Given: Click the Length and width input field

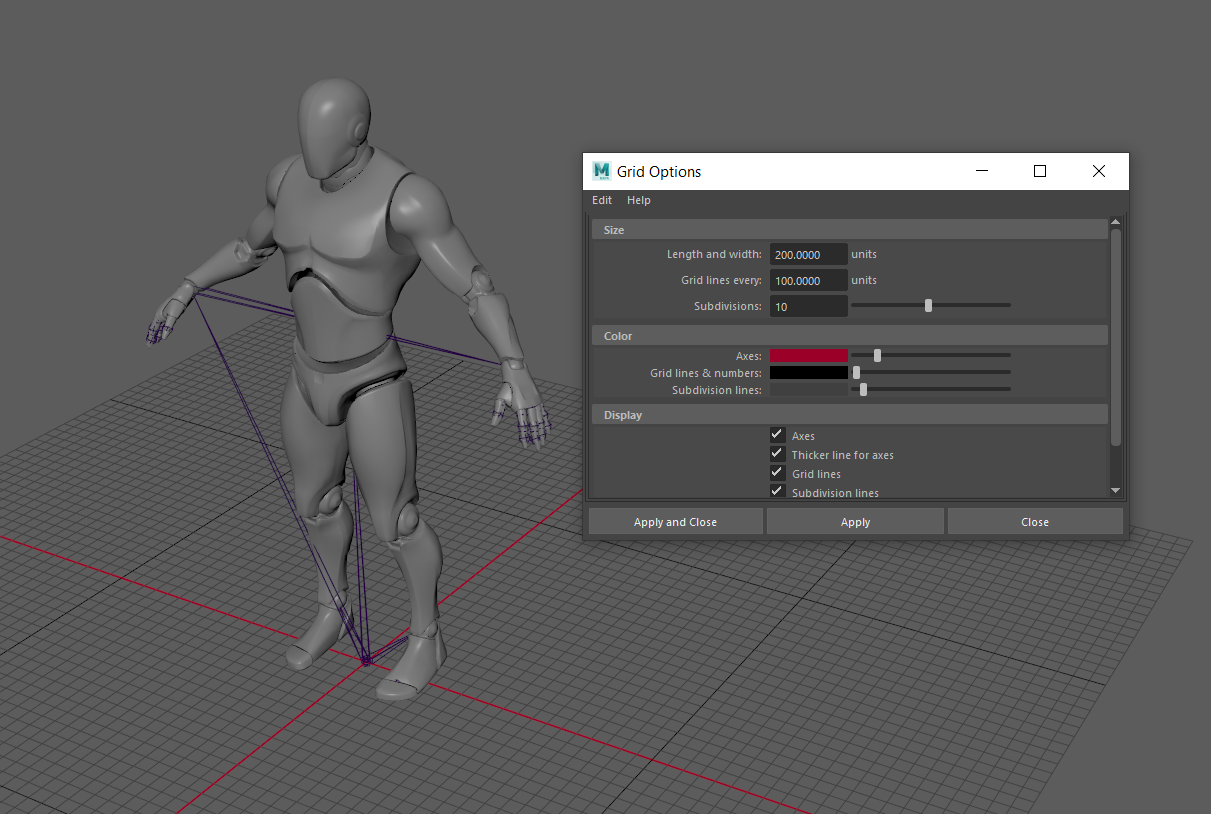Looking at the screenshot, I should (808, 255).
